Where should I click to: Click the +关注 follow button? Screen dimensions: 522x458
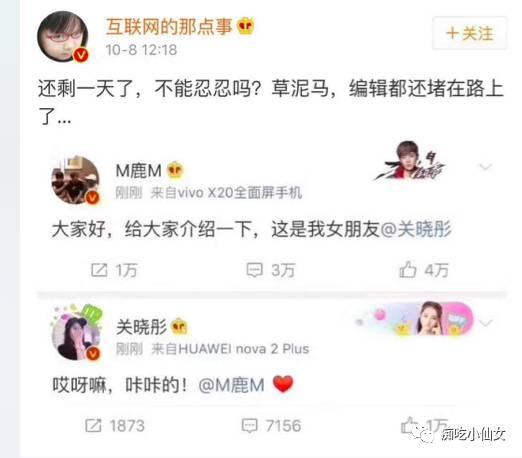[470, 33]
